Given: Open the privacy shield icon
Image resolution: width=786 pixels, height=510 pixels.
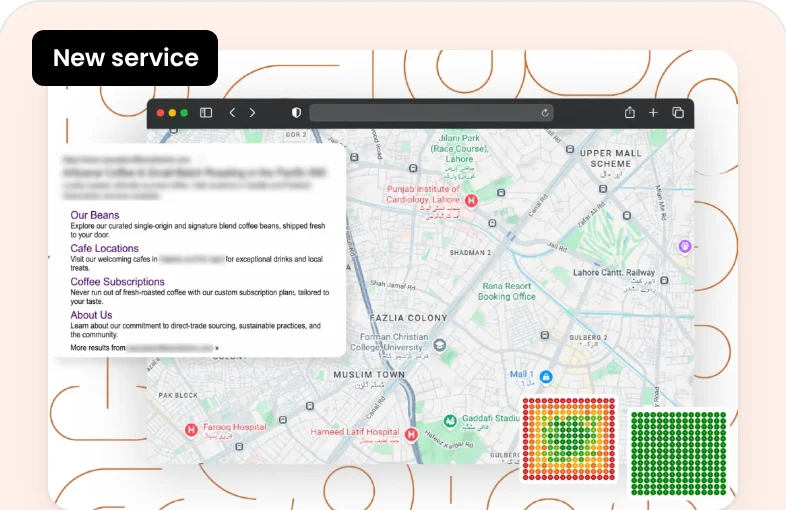Looking at the screenshot, I should (x=296, y=113).
